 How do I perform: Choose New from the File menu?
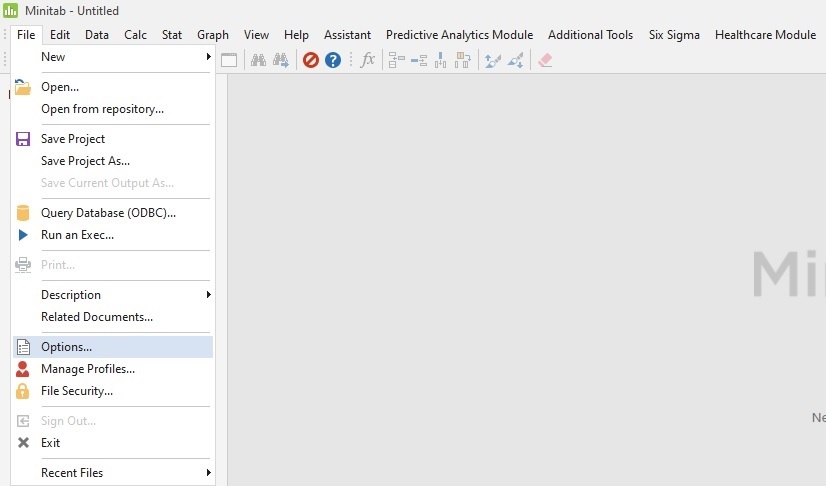tap(112, 57)
